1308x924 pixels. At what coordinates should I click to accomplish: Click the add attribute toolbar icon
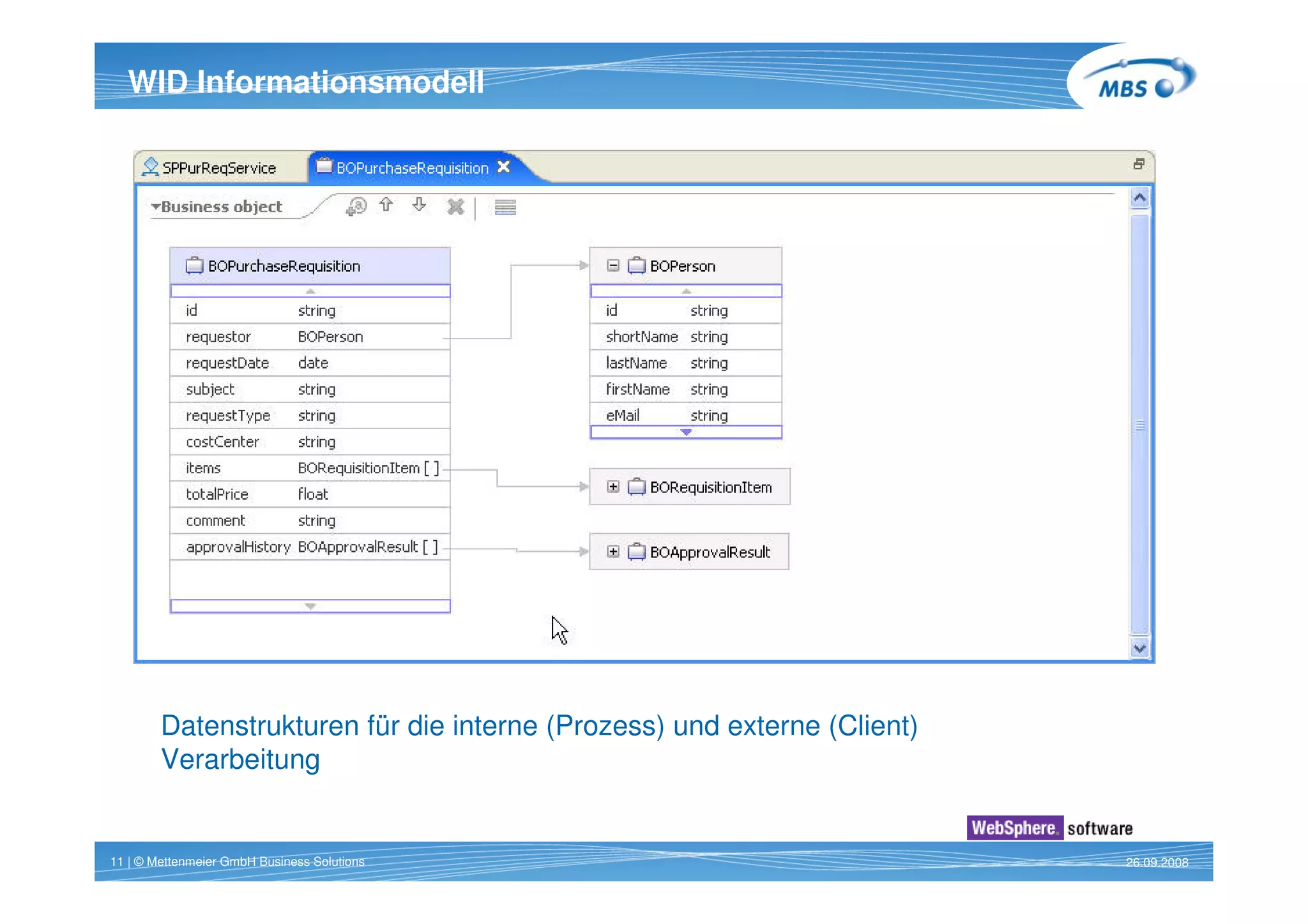point(356,206)
